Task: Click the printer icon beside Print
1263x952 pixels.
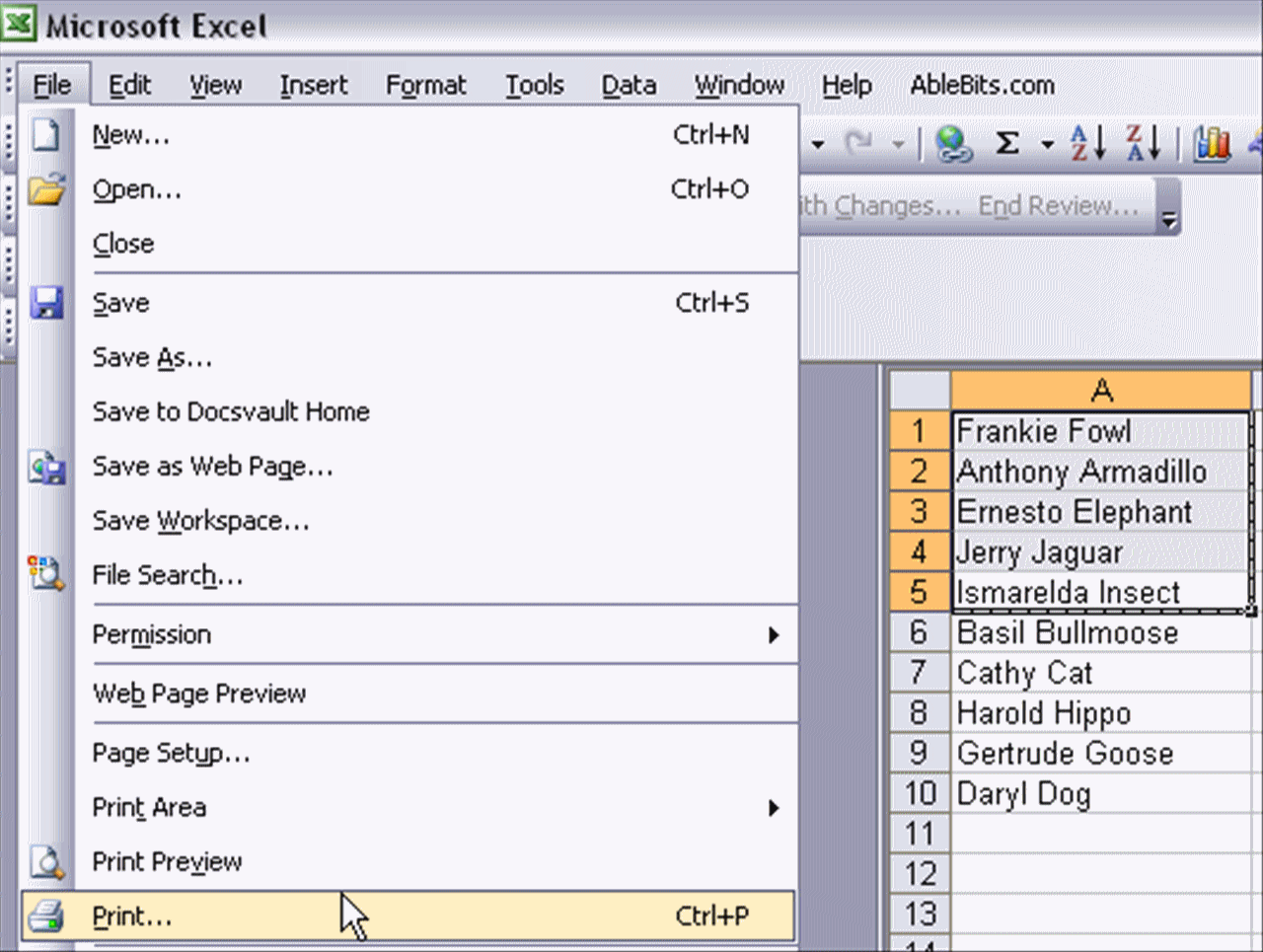Action: coord(46,916)
